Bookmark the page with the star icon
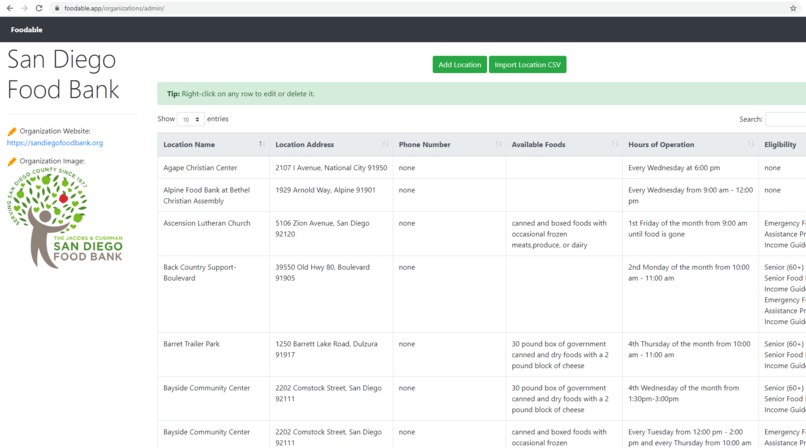 point(793,8)
